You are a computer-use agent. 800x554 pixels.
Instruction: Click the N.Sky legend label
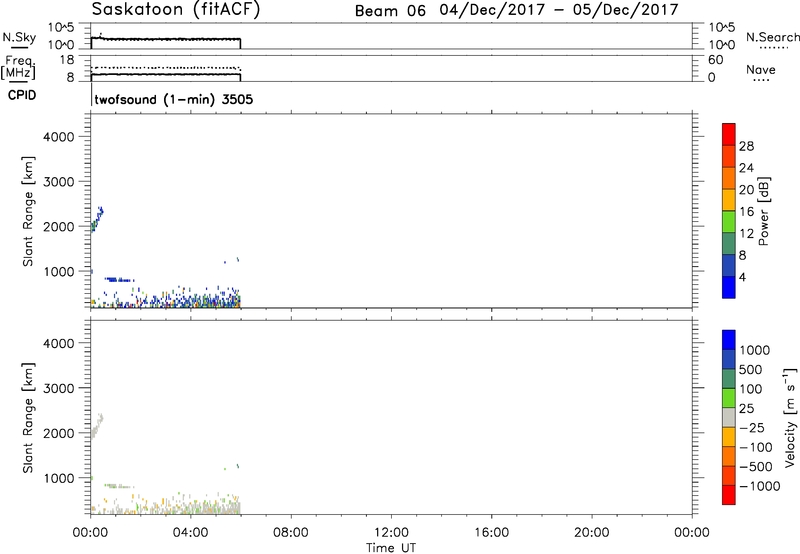tap(19, 37)
